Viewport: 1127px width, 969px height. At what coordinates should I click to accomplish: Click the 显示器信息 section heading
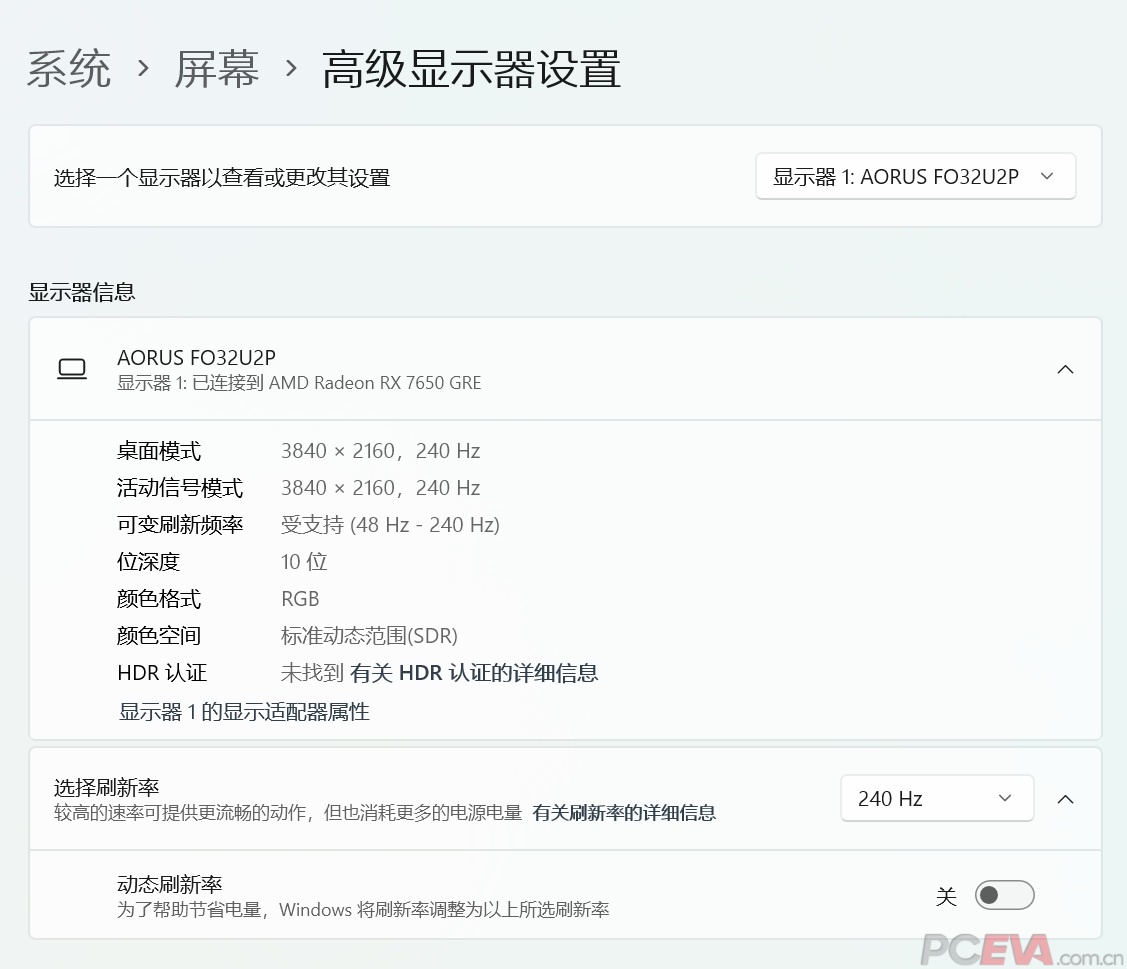pos(82,292)
